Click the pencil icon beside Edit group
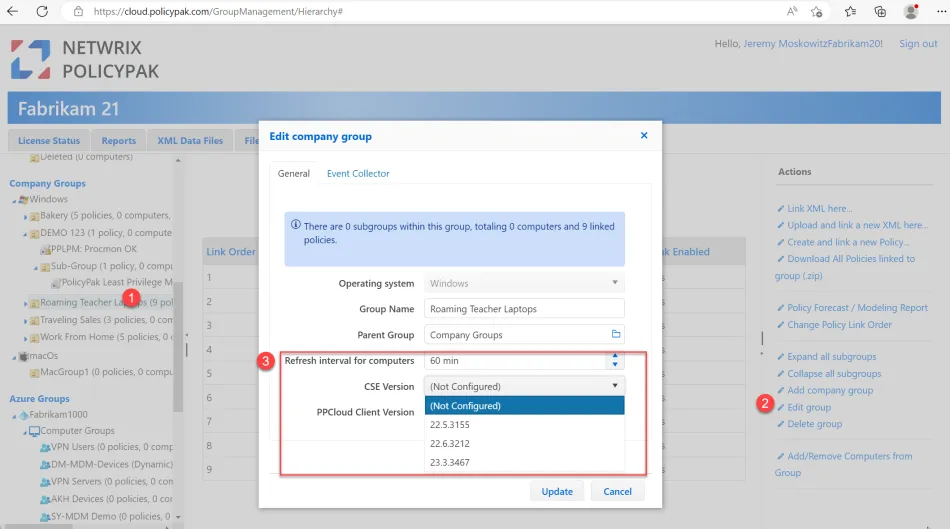The height and width of the screenshot is (529, 950). coord(781,407)
